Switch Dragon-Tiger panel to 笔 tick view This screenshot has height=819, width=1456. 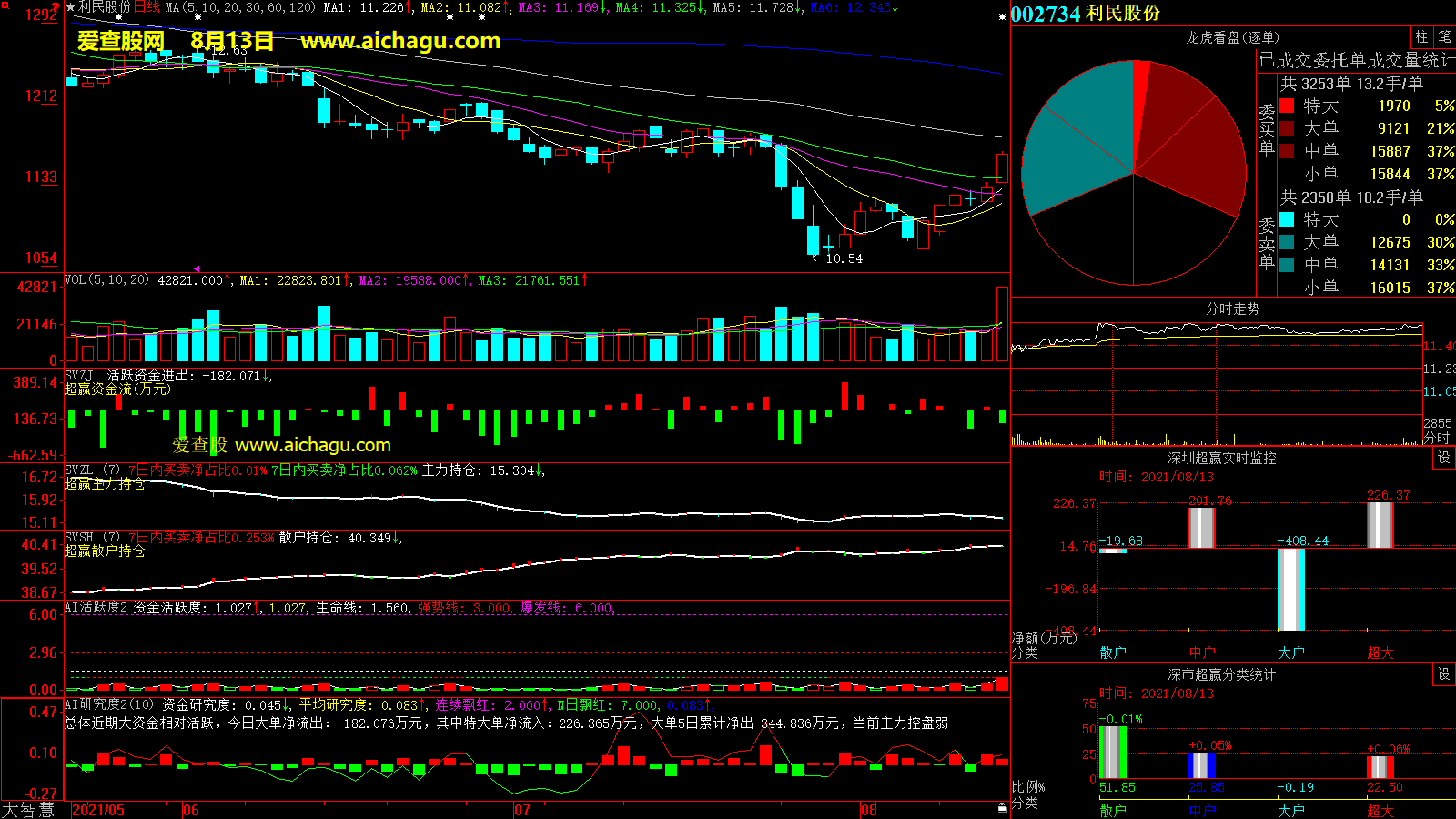(1444, 36)
